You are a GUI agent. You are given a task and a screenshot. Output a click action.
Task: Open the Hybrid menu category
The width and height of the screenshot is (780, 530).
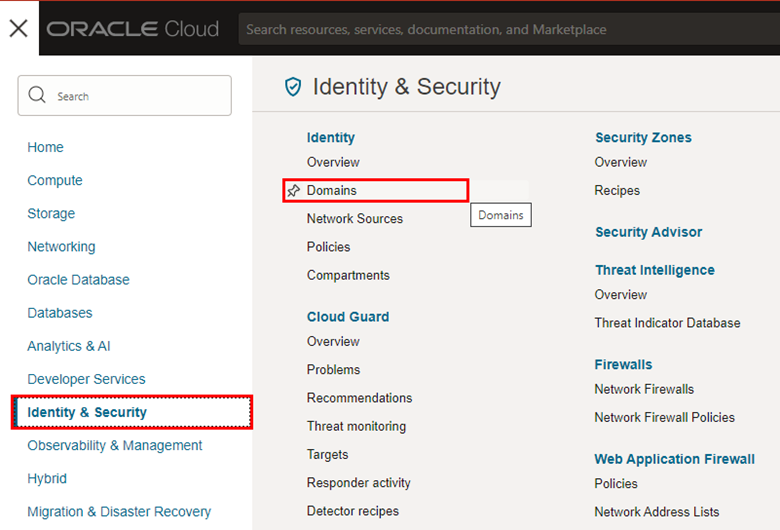coord(47,479)
